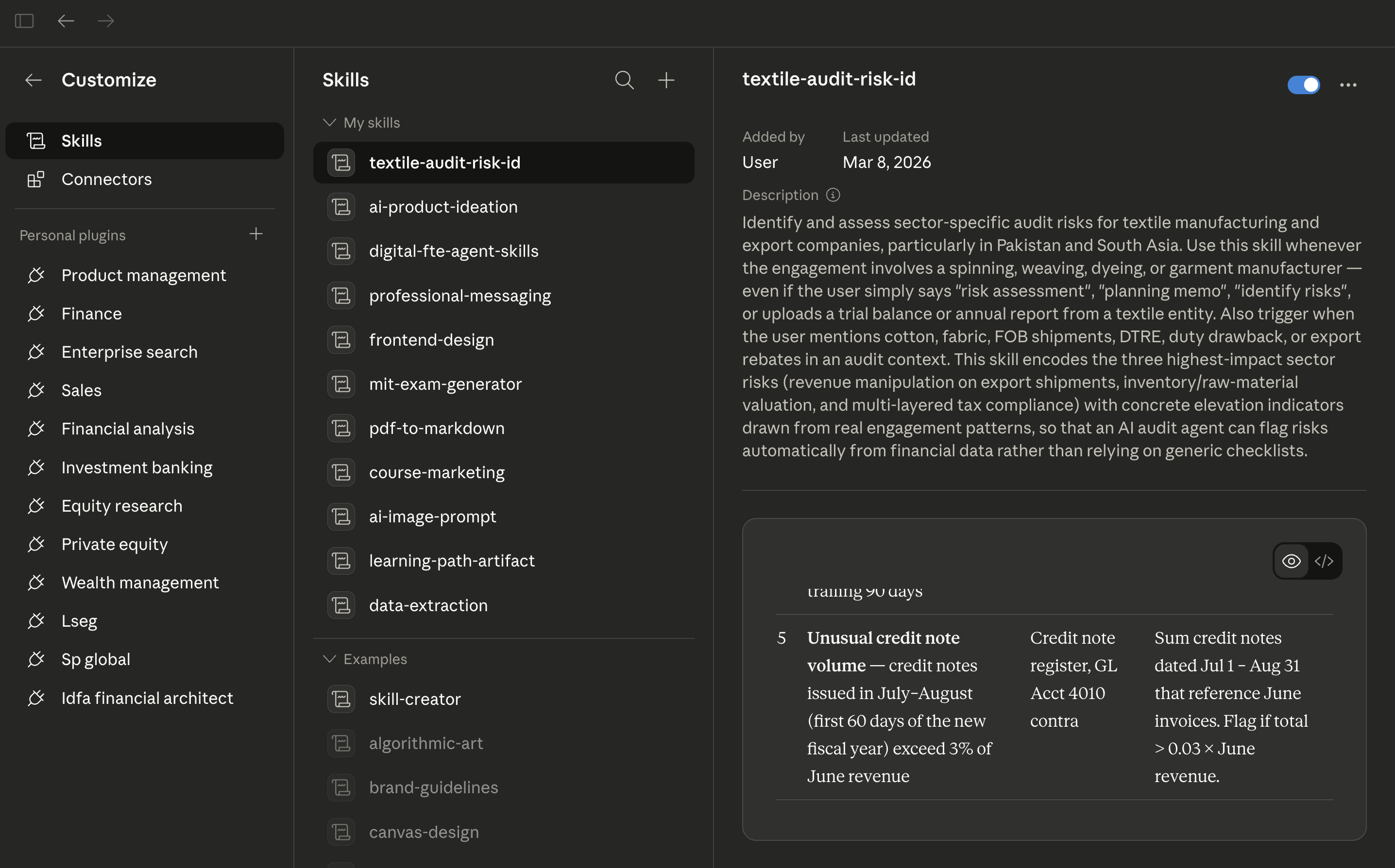The image size is (1395, 868).
Task: Collapse the My skills section
Action: 329,122
